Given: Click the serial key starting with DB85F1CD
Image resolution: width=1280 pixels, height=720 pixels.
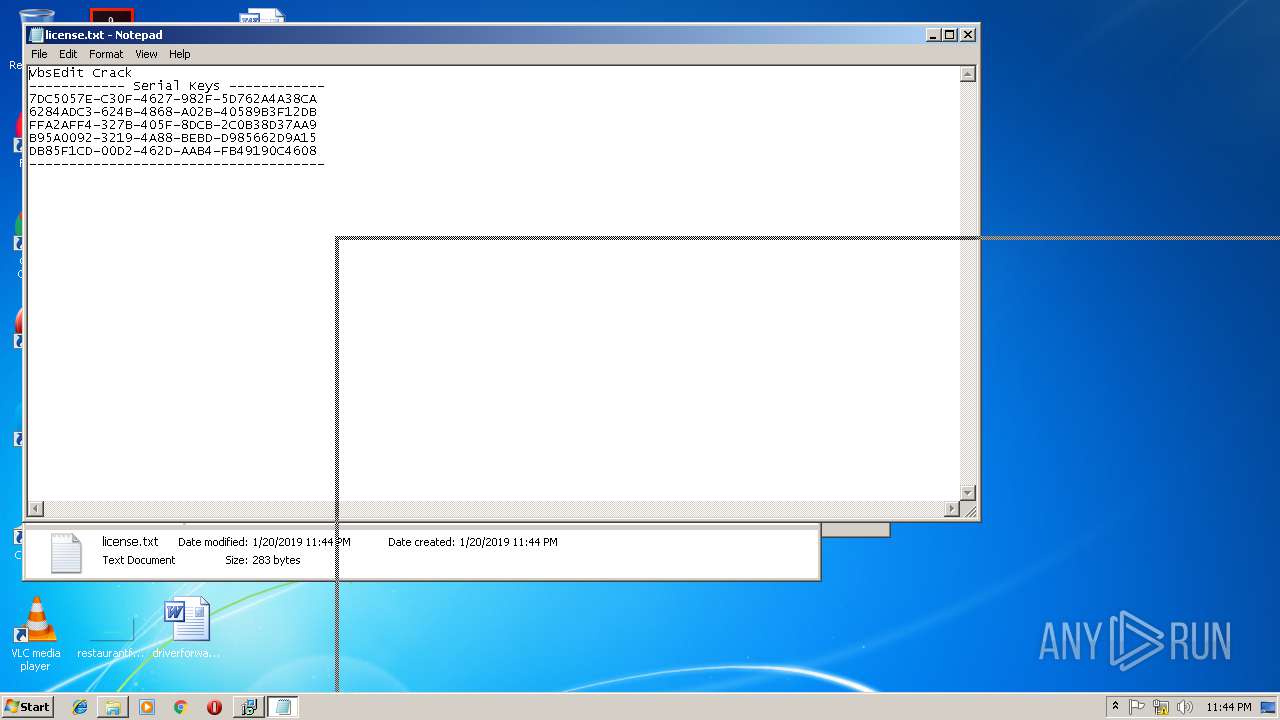Looking at the screenshot, I should [173, 151].
